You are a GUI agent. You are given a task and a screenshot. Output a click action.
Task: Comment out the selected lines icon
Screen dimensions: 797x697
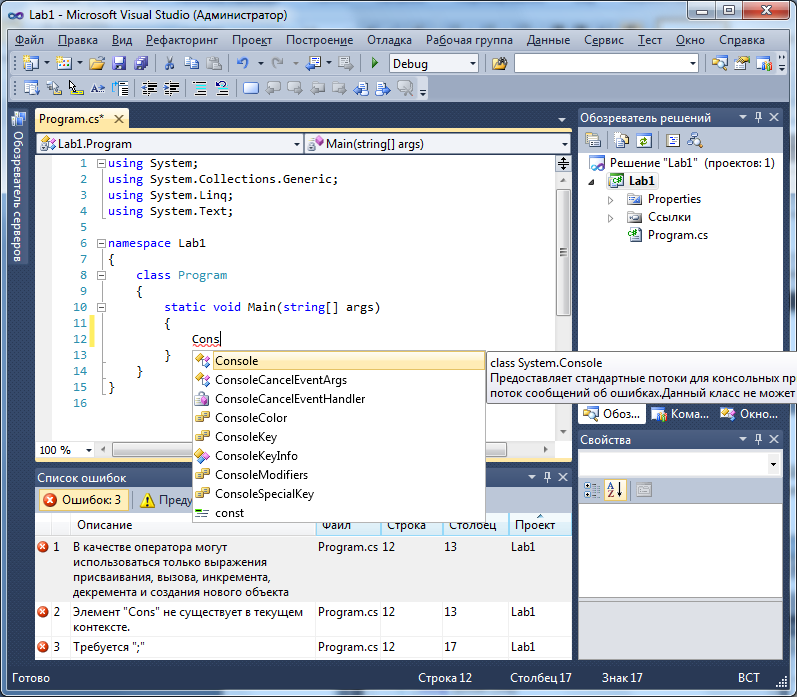(x=200, y=88)
